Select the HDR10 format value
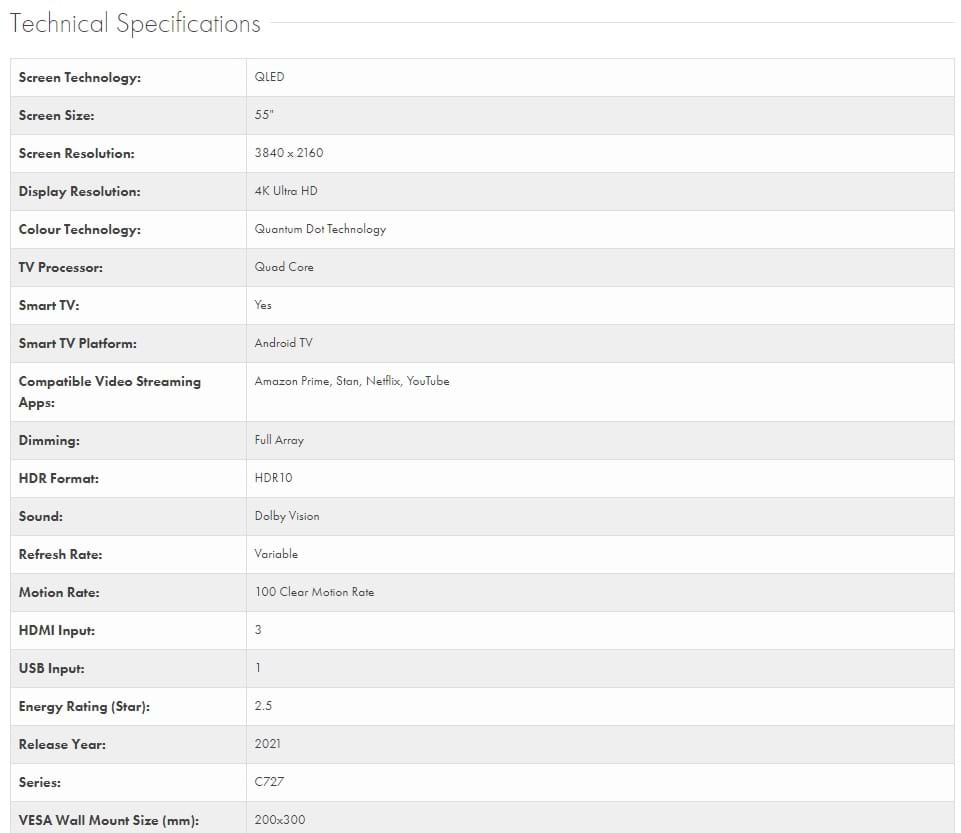Image resolution: width=961 pixels, height=833 pixels. [x=273, y=478]
